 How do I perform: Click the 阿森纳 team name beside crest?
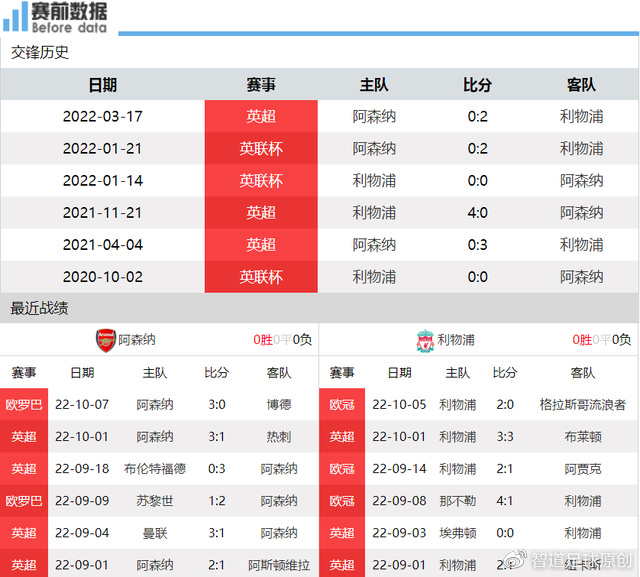click(x=137, y=340)
